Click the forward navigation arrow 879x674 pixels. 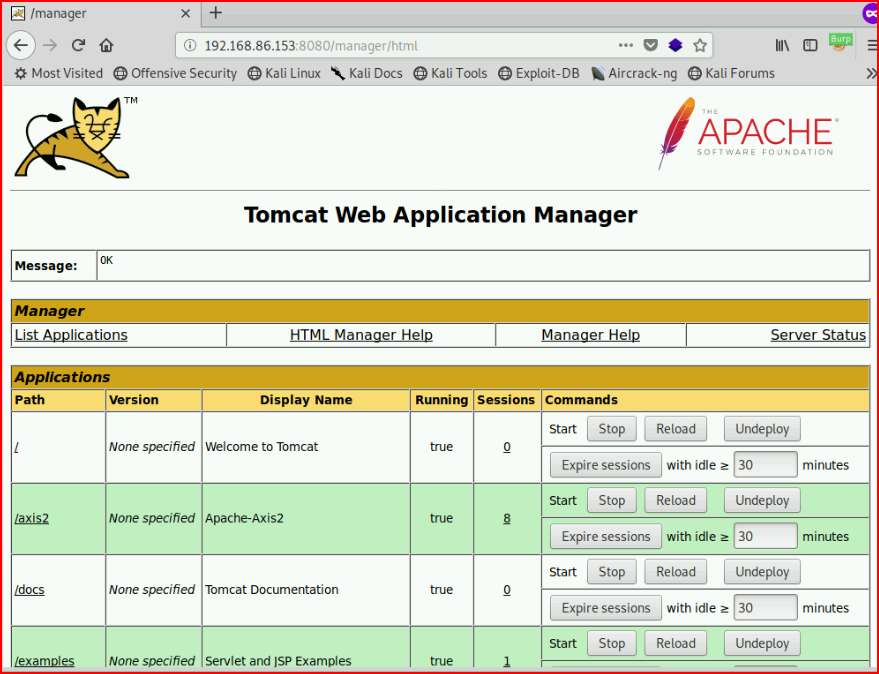click(x=50, y=45)
